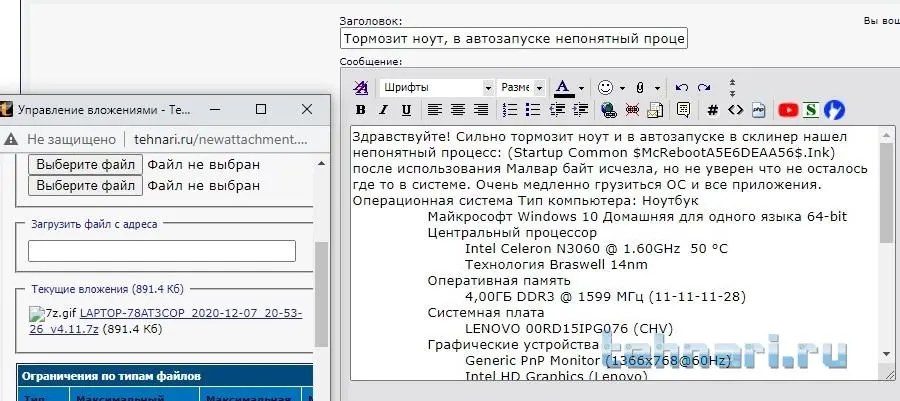Click the tehnari.ru address bar URL
Screen dimensions: 900x401
pyautogui.click(x=221, y=139)
